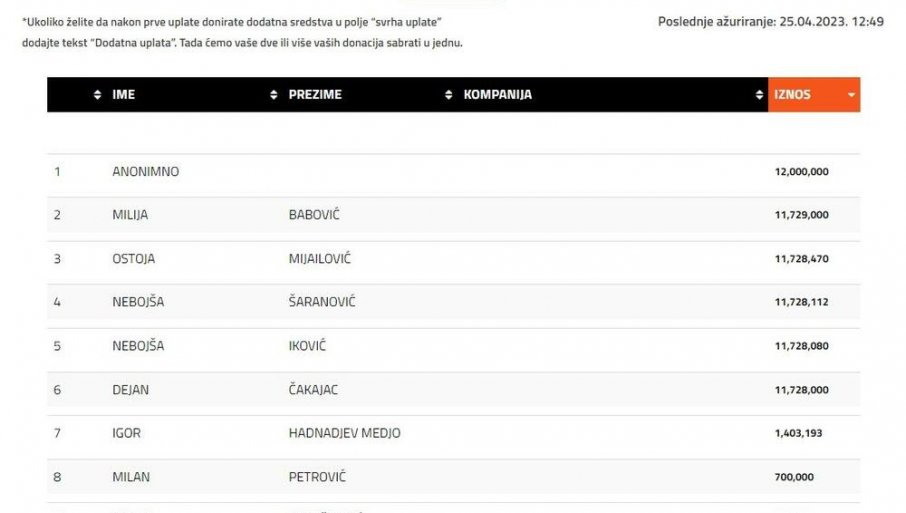Click the sort icon left of IZNOS
The height and width of the screenshot is (513, 906).
coord(760,95)
